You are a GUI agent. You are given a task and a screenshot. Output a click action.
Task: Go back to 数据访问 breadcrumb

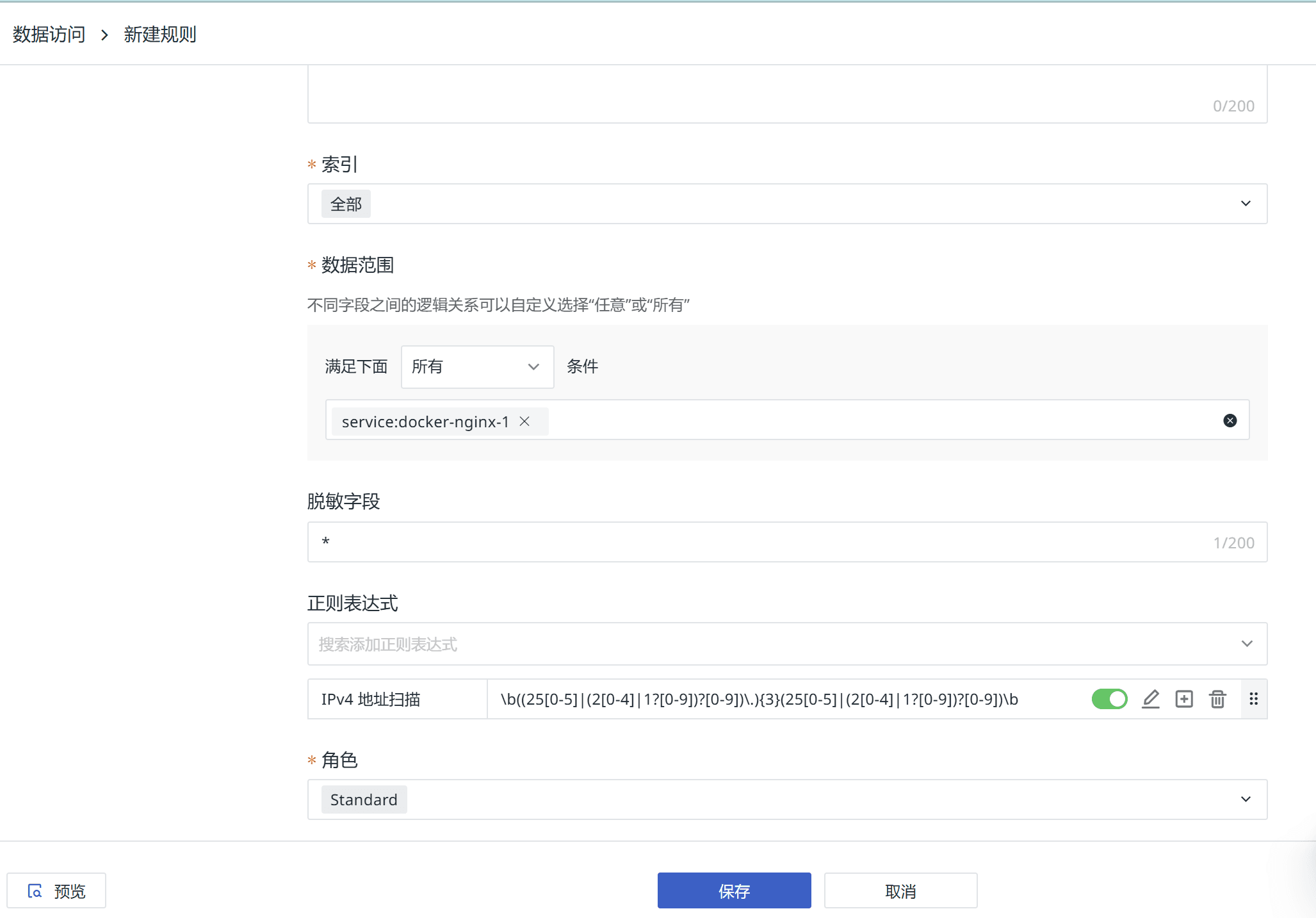pos(49,35)
